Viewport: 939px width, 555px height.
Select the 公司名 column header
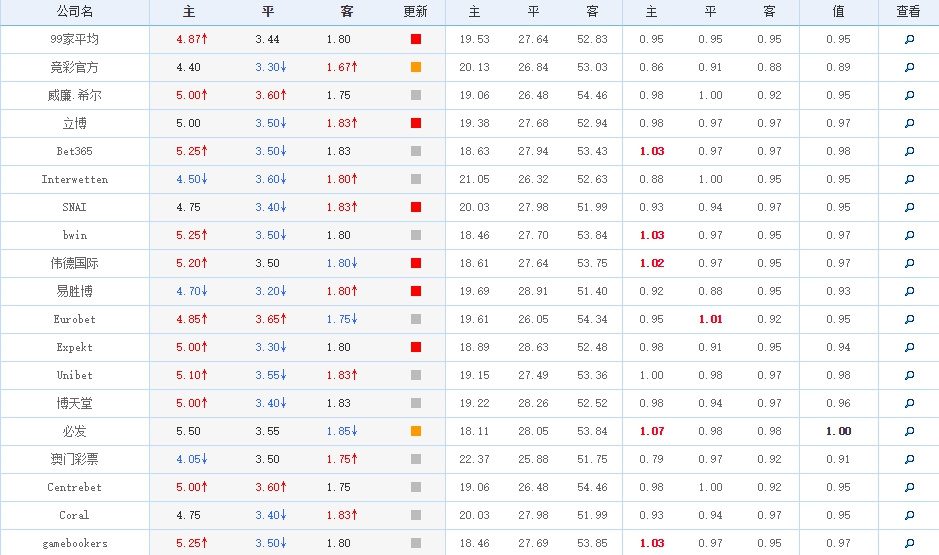(x=74, y=11)
